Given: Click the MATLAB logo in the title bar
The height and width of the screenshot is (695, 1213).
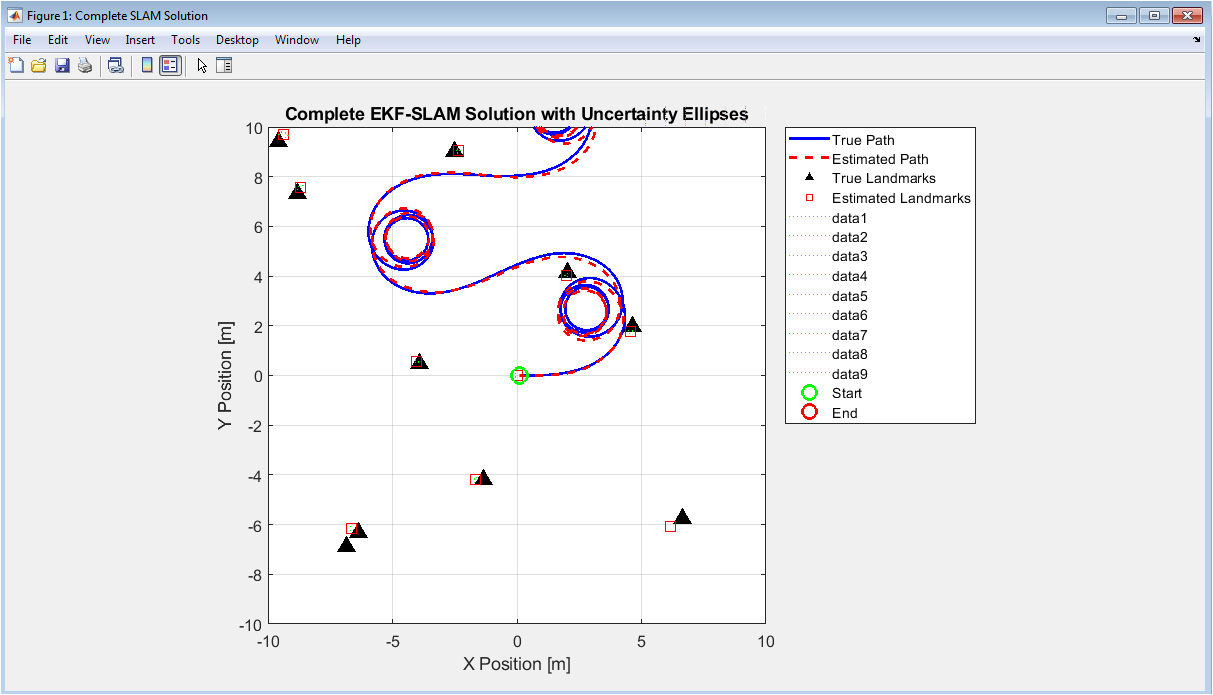Looking at the screenshot, I should [15, 16].
